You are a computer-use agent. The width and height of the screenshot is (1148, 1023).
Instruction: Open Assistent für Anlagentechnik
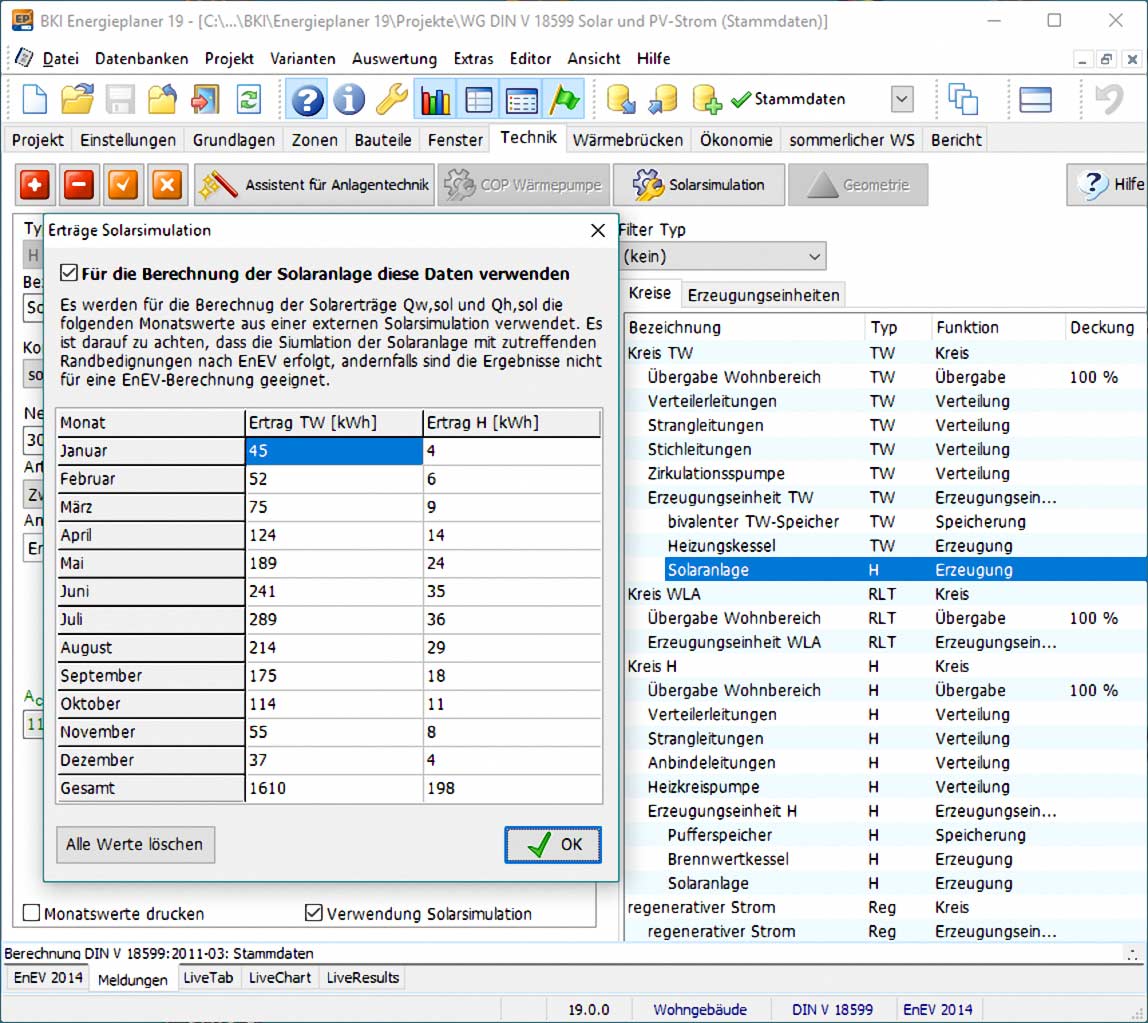(x=314, y=185)
